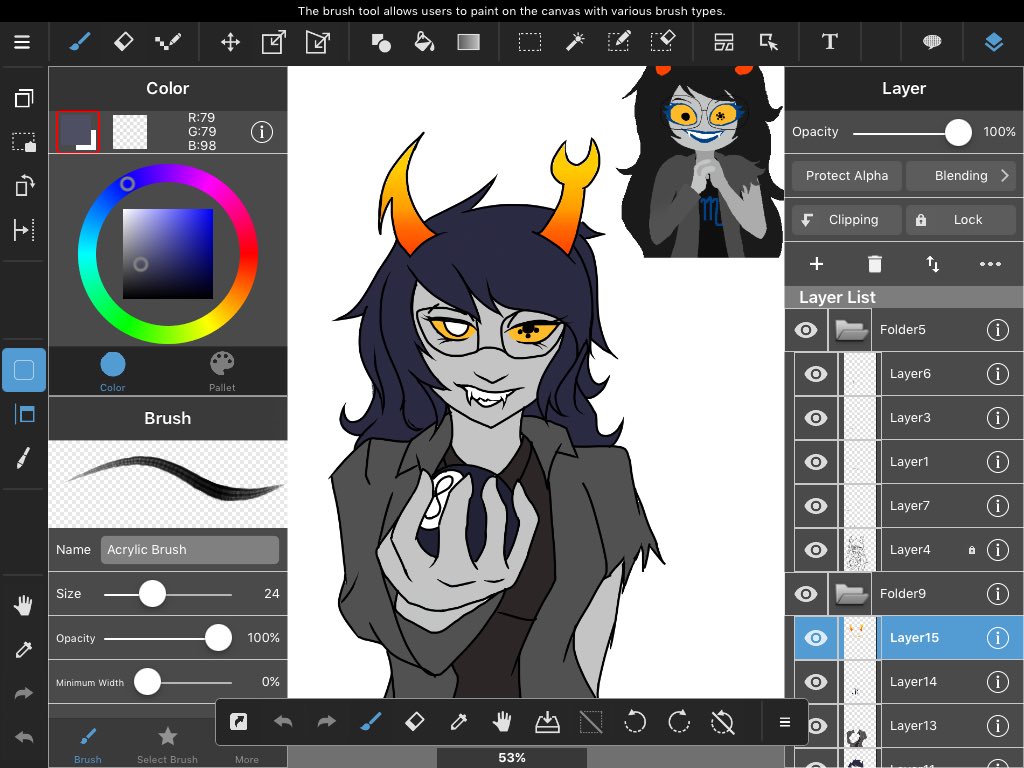Delete layer with trash icon
This screenshot has width=1024, height=768.
point(874,264)
